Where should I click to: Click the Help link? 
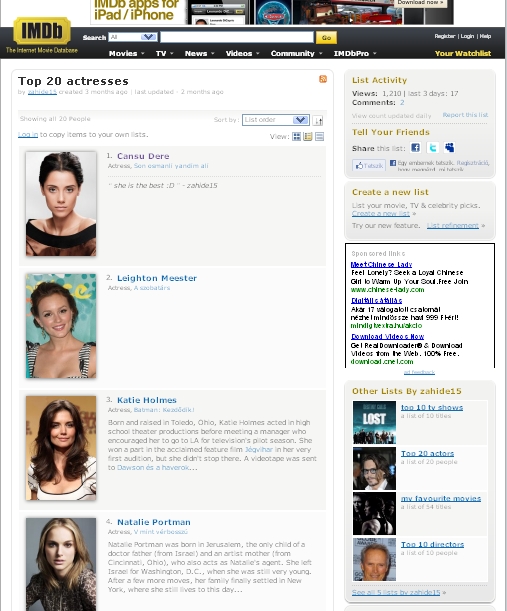485,36
